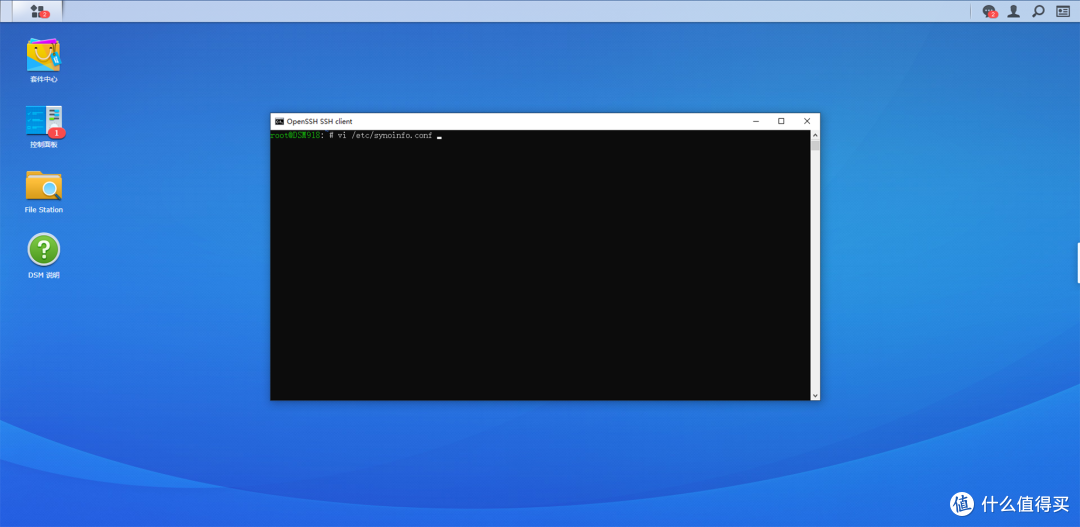Click the OpenSSH window title icon
The width and height of the screenshot is (1080, 527).
click(x=279, y=121)
